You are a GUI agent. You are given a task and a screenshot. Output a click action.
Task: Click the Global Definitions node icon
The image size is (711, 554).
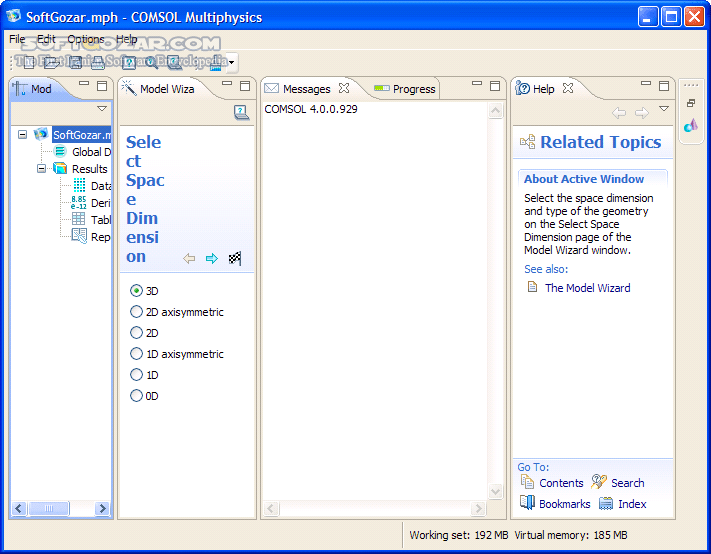(x=60, y=152)
